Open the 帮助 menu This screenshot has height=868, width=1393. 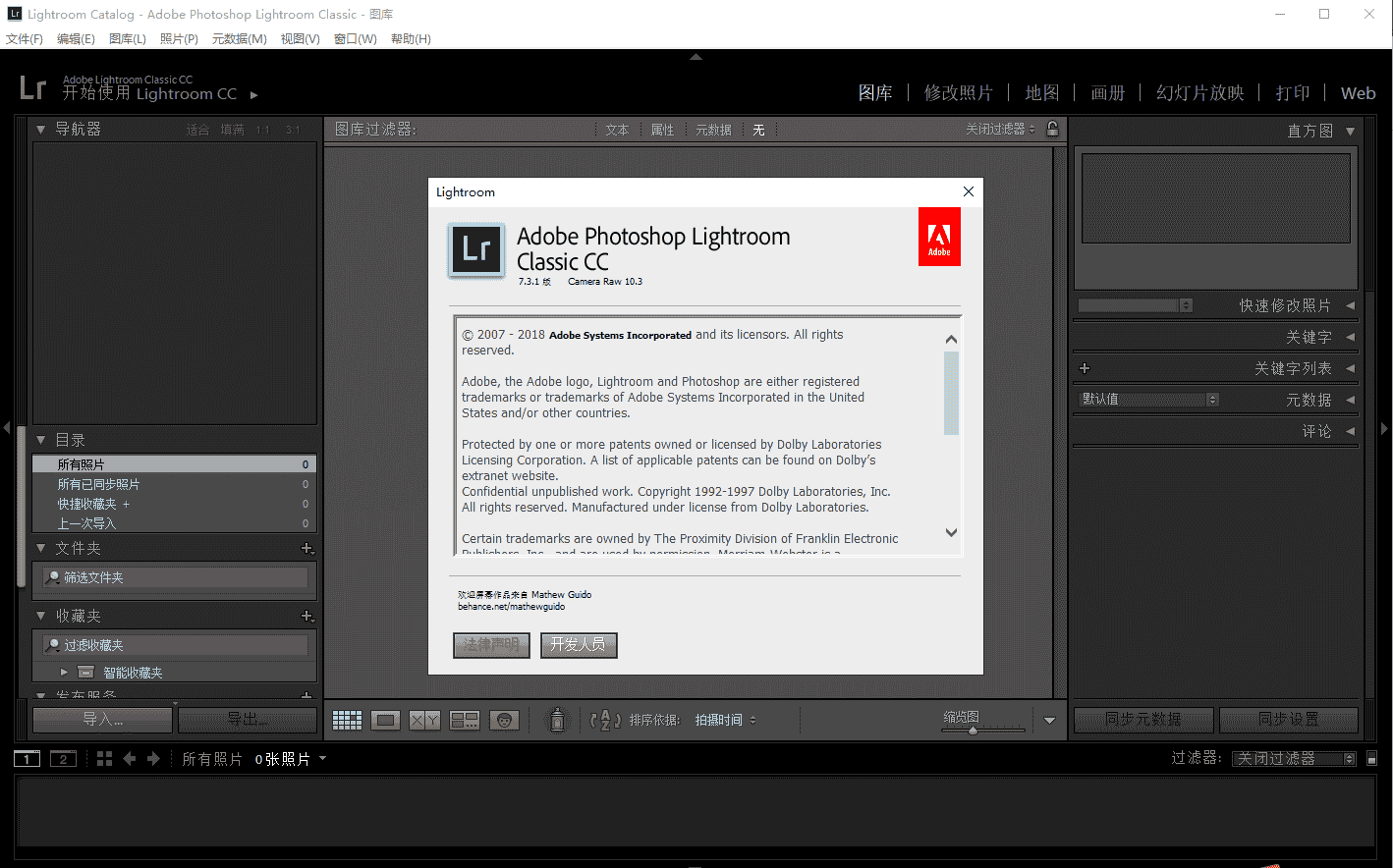(411, 39)
